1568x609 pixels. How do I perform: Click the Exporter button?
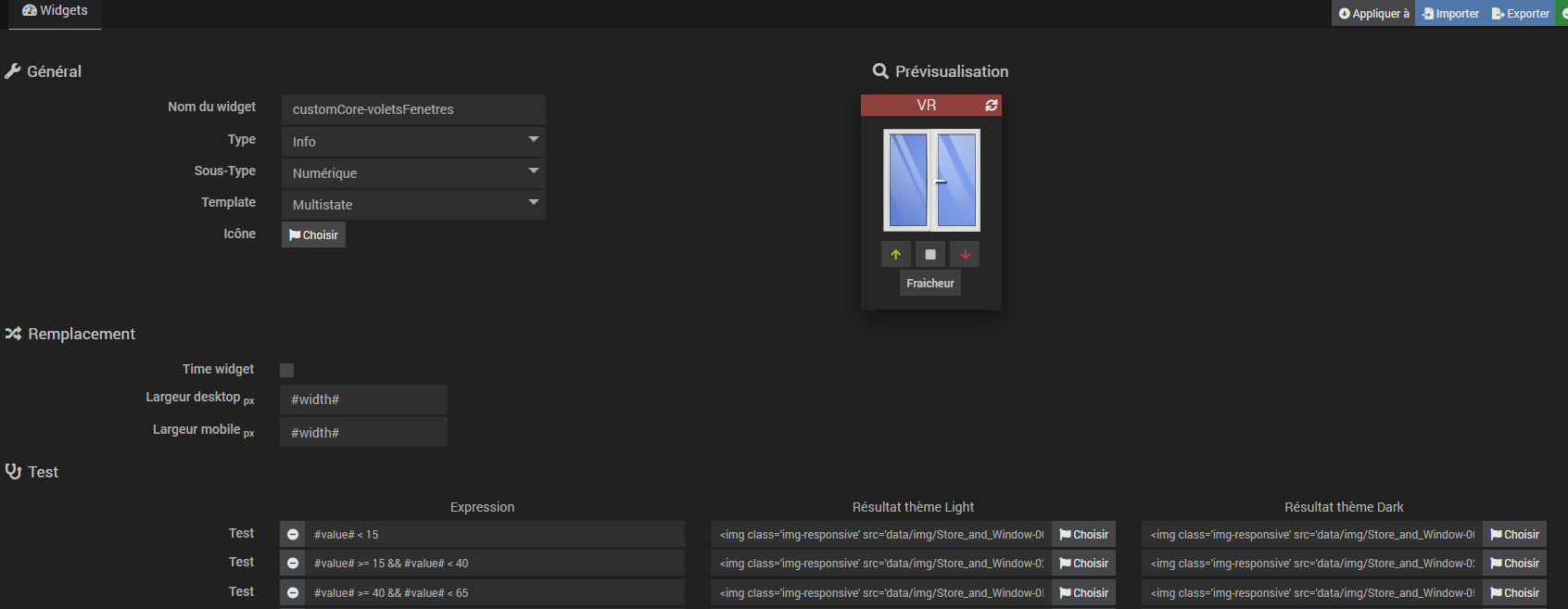1520,13
